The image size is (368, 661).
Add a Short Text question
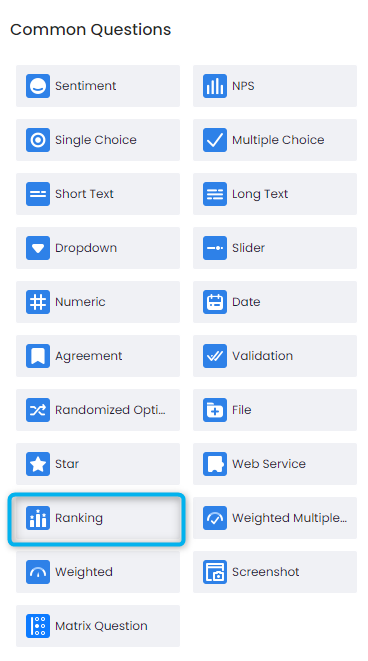98,194
